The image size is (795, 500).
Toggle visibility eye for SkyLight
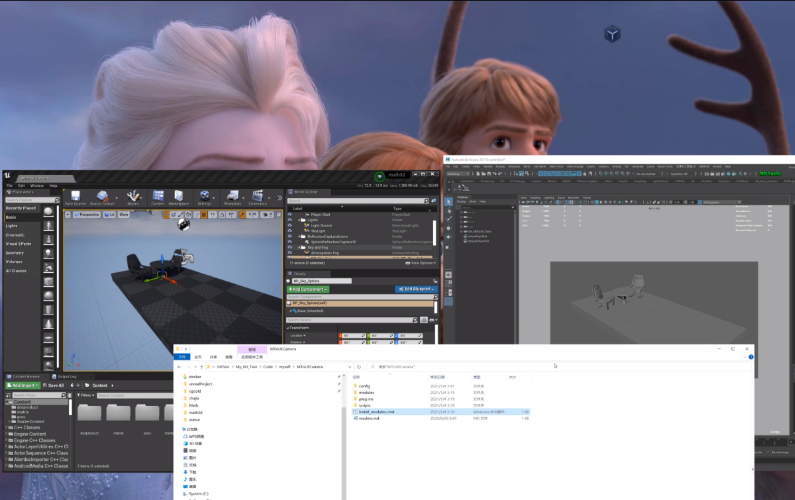coord(290,231)
